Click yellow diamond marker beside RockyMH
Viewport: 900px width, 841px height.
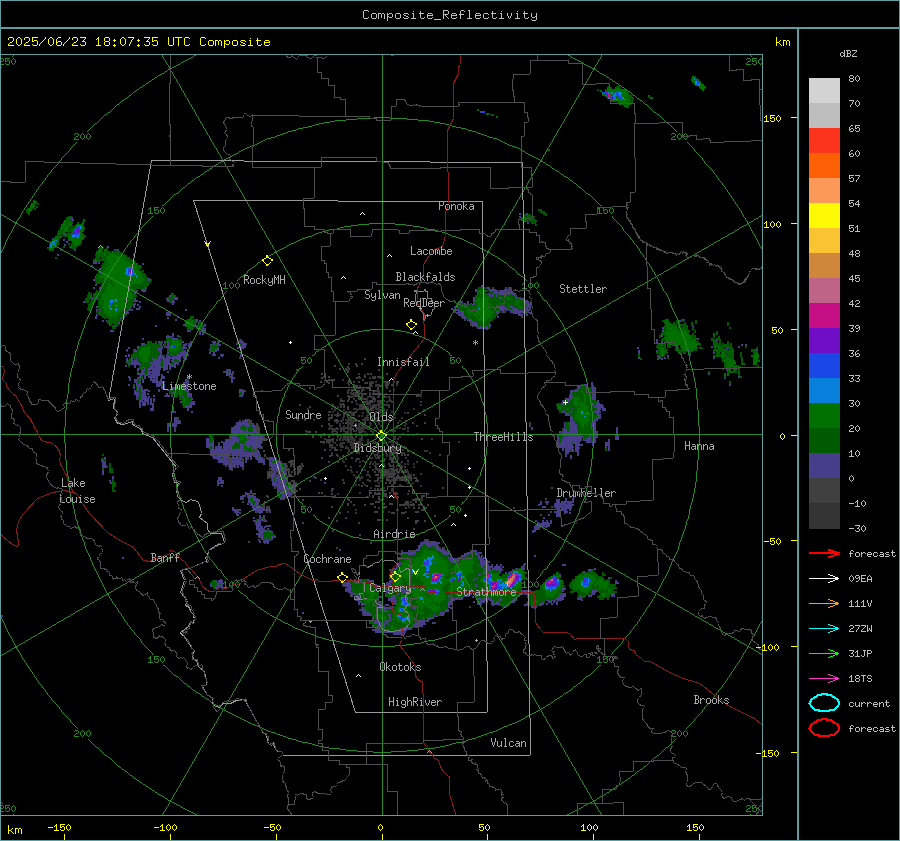pyautogui.click(x=267, y=261)
